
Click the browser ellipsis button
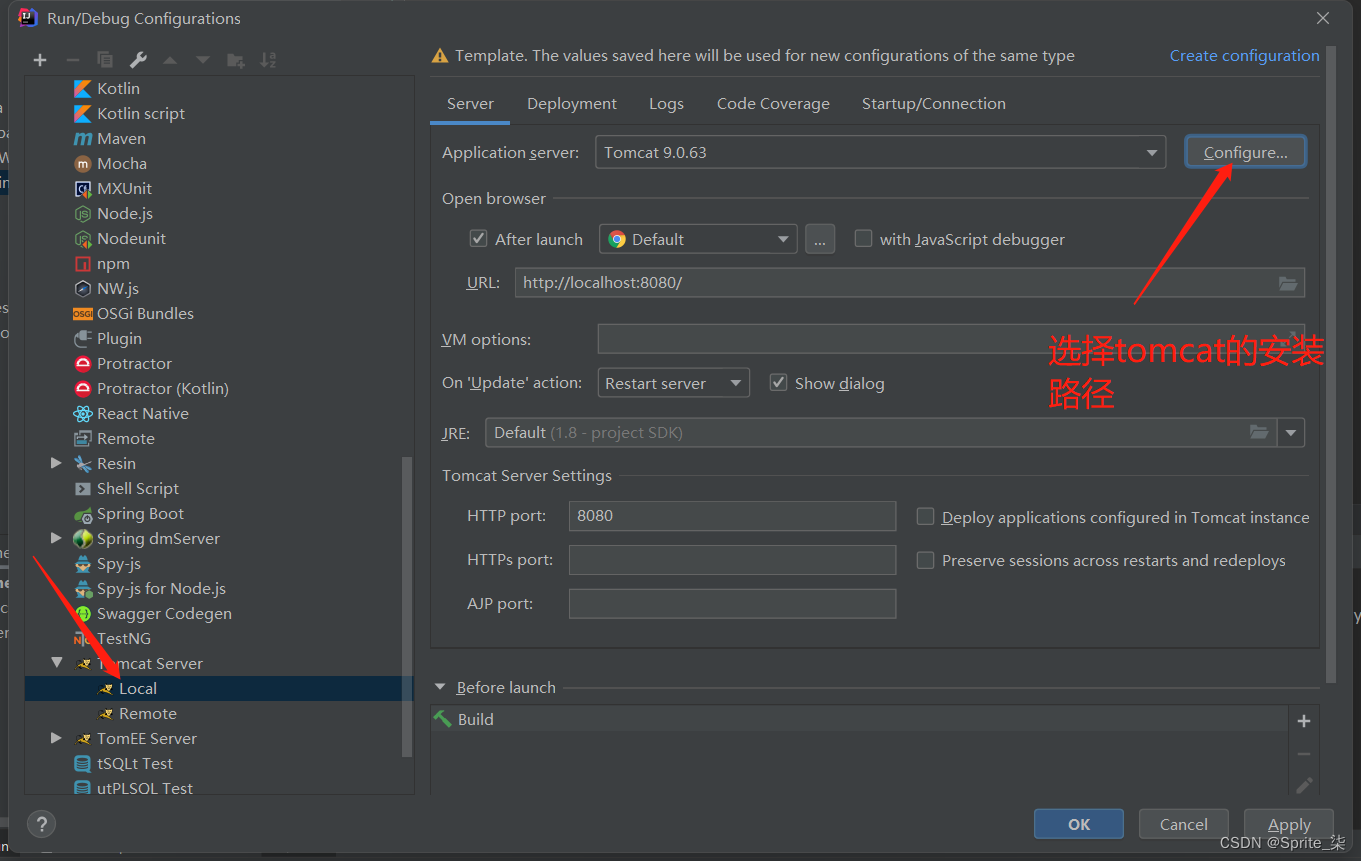[x=820, y=239]
